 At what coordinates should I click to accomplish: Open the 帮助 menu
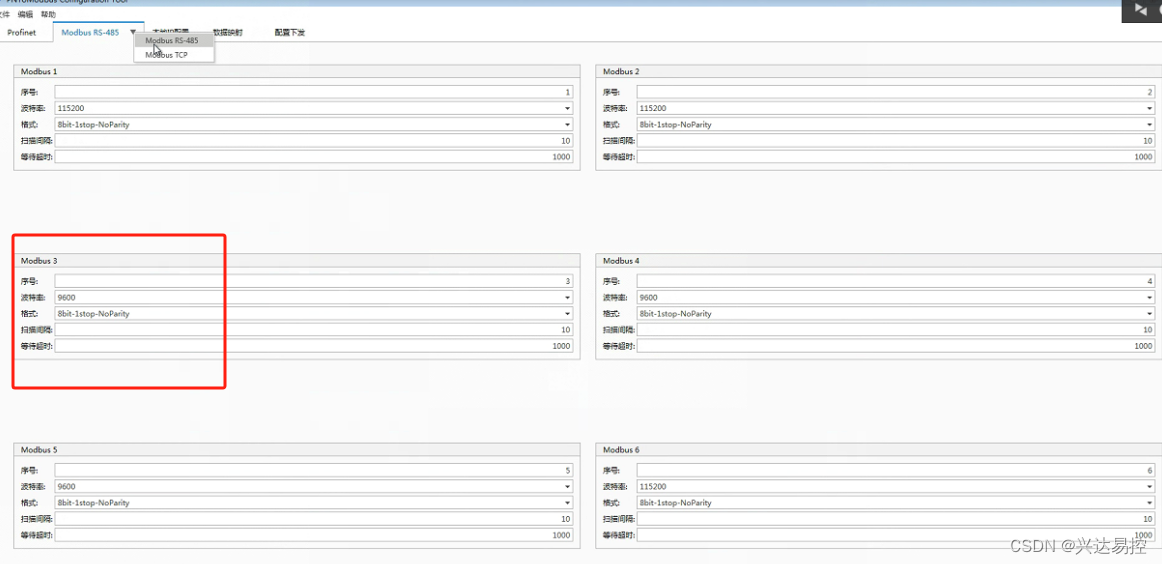(49, 14)
